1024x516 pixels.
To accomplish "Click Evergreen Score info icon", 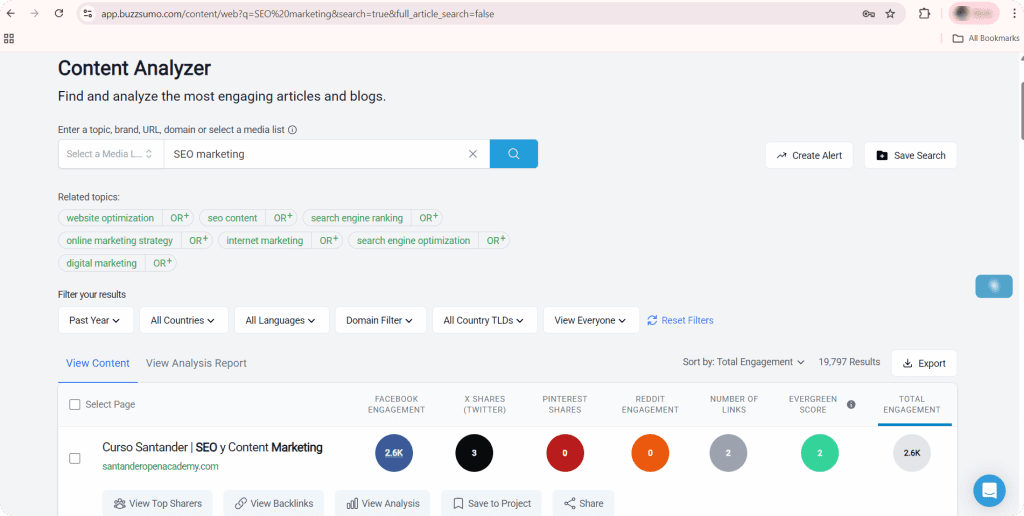I will [851, 404].
